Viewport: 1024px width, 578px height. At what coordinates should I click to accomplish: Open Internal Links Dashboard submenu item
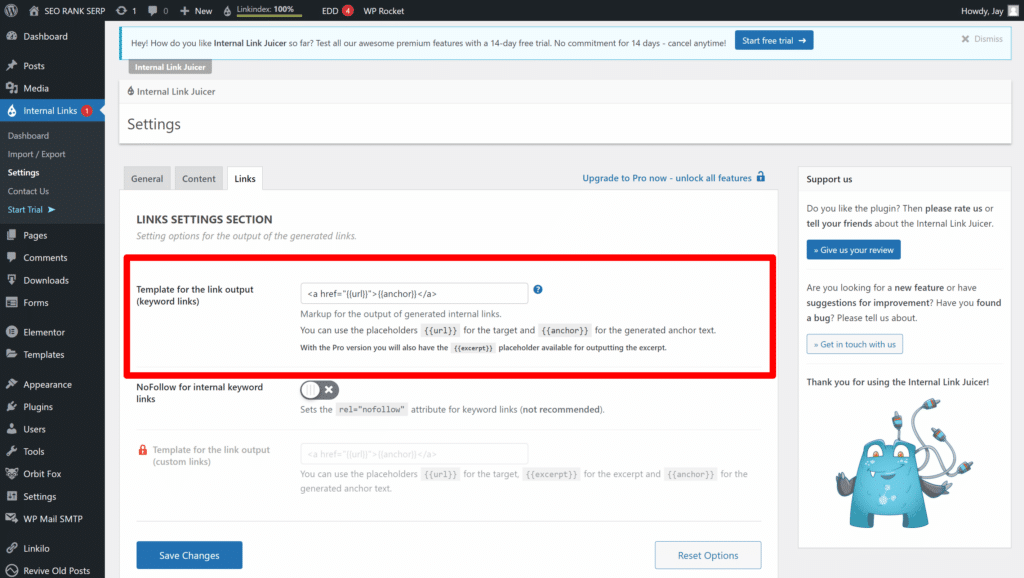point(28,136)
